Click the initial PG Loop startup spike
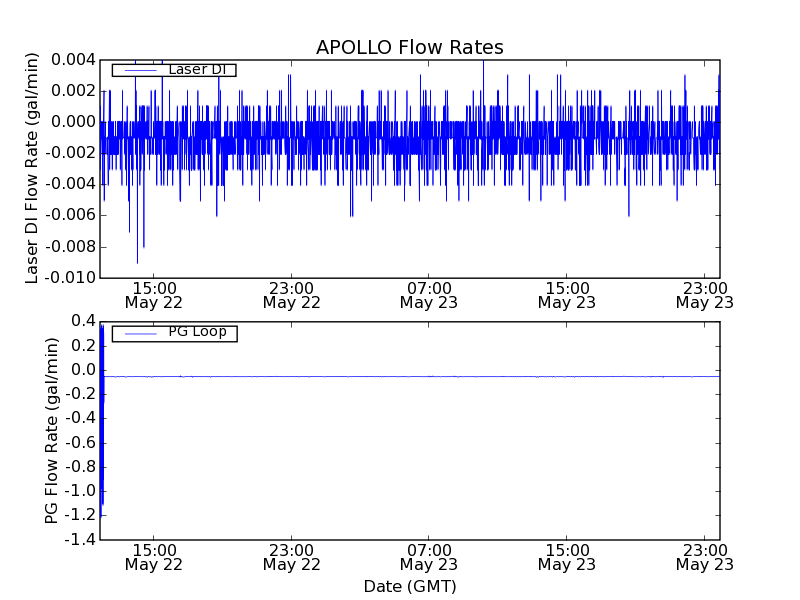The height and width of the screenshot is (600, 800). [102, 420]
